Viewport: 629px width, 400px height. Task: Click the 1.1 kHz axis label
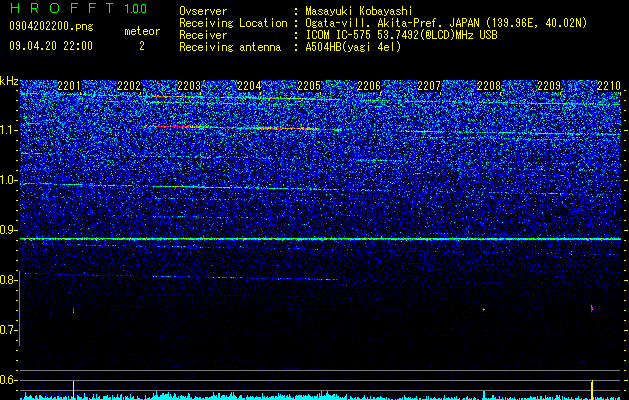pyautogui.click(x=8, y=130)
